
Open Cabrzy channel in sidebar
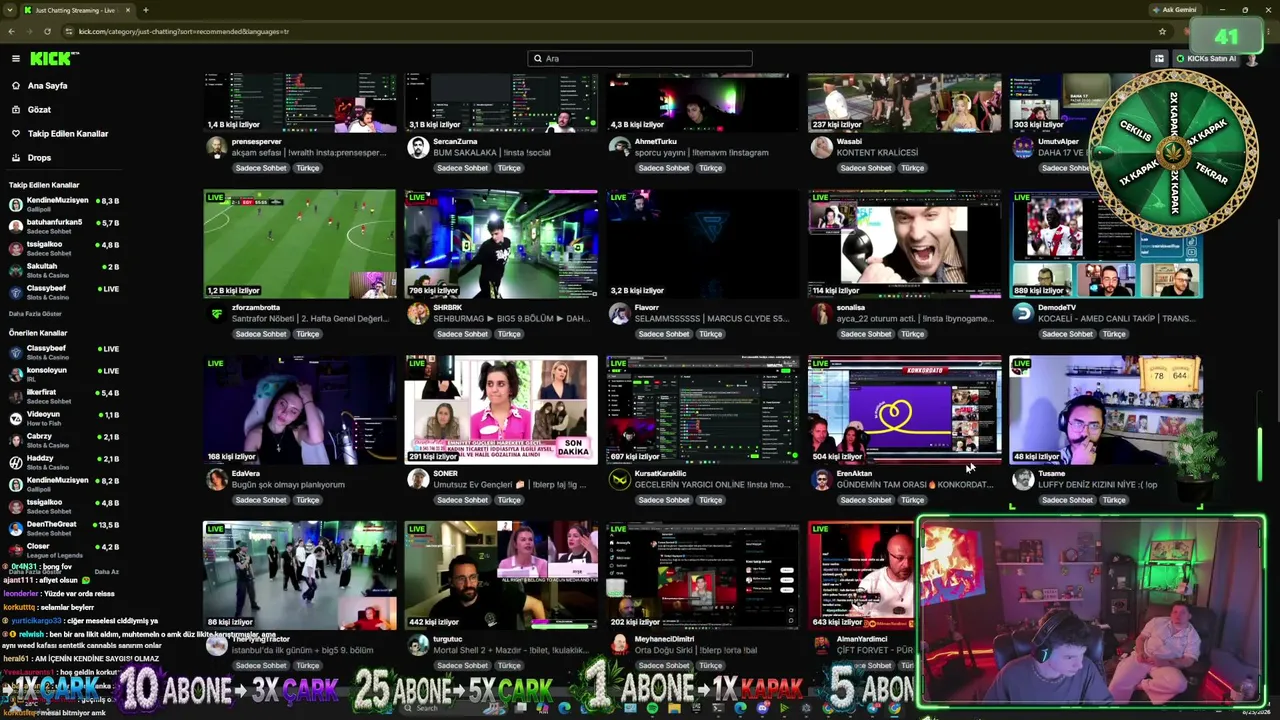click(64, 441)
